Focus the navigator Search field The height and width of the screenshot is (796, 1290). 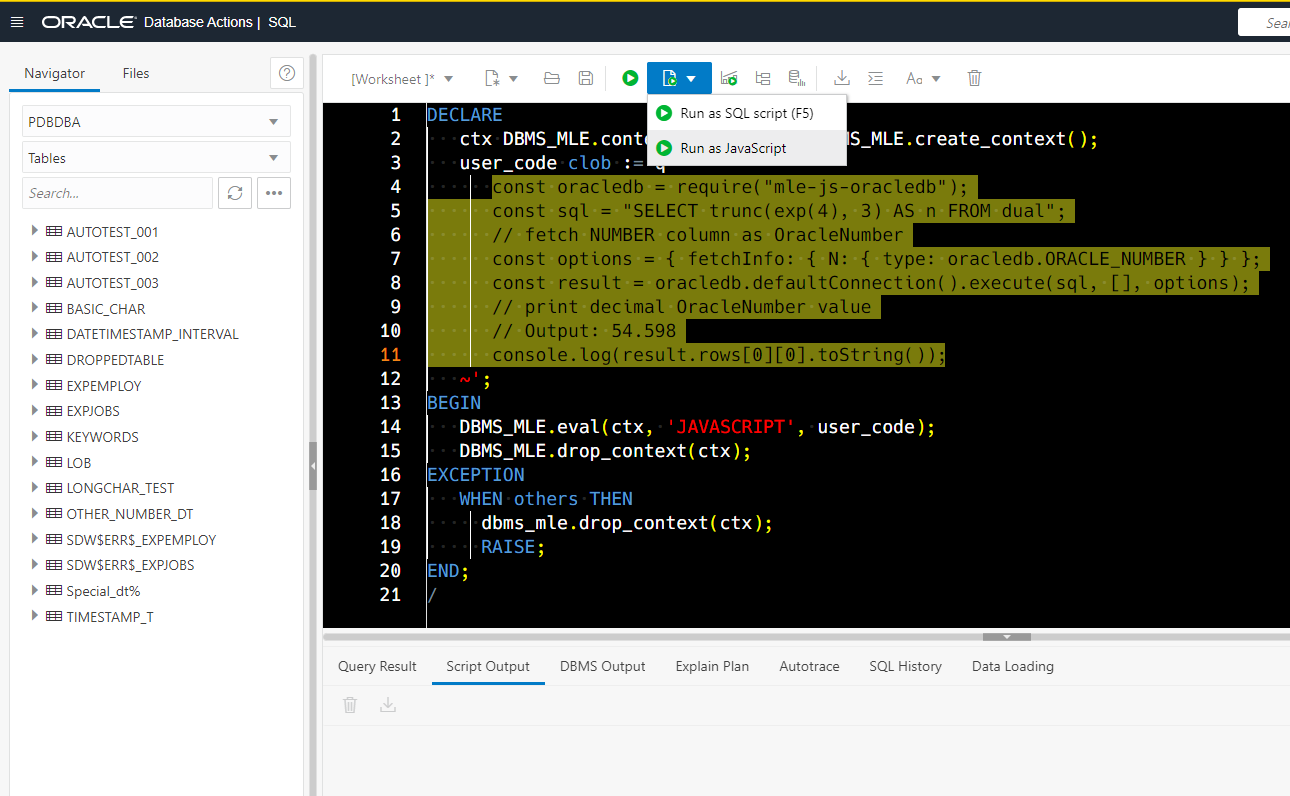[117, 193]
